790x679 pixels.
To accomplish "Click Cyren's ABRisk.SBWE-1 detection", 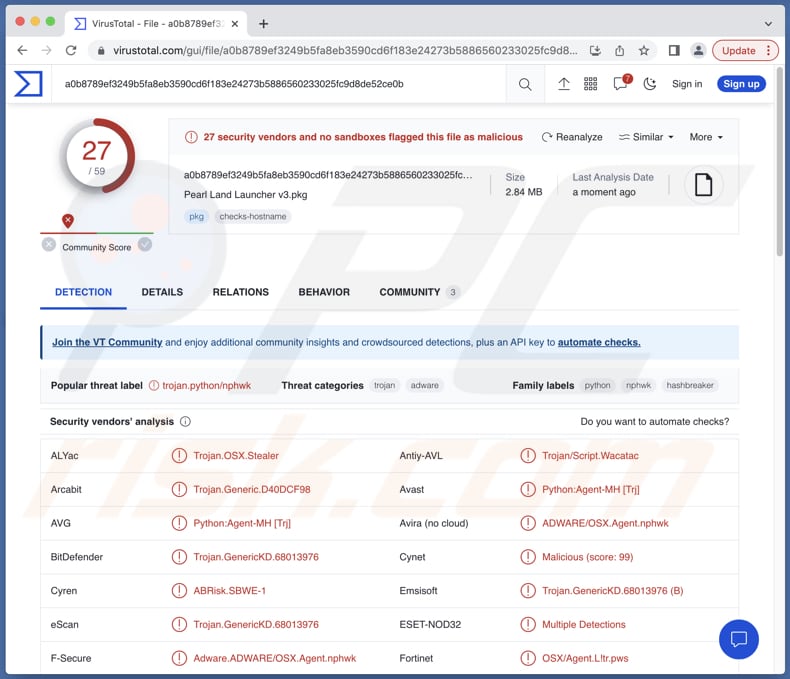I will [x=230, y=591].
